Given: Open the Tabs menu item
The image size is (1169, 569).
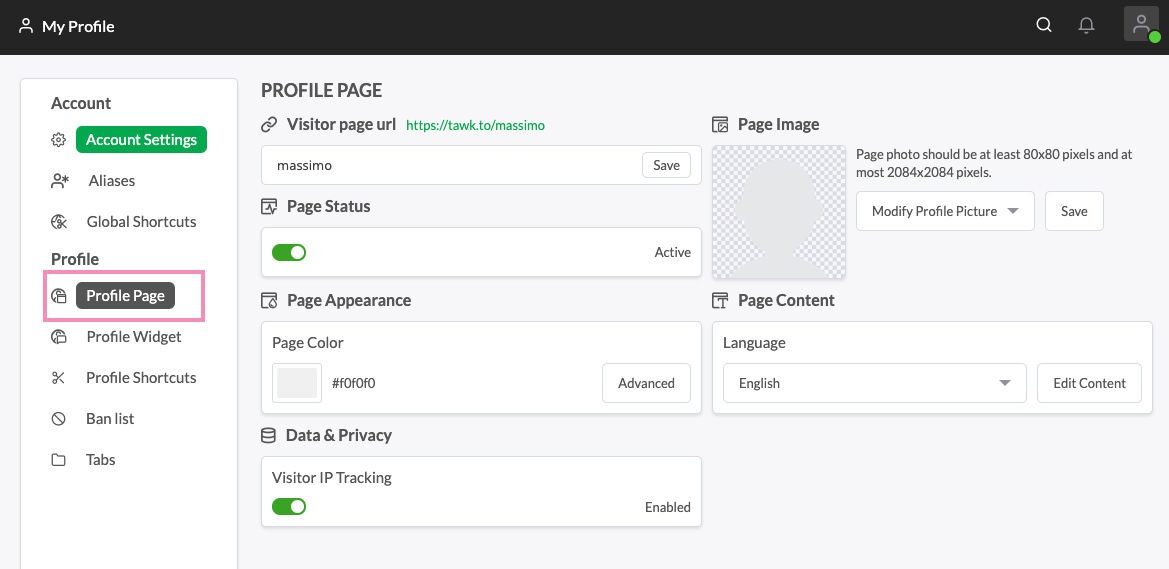Looking at the screenshot, I should [x=100, y=460].
